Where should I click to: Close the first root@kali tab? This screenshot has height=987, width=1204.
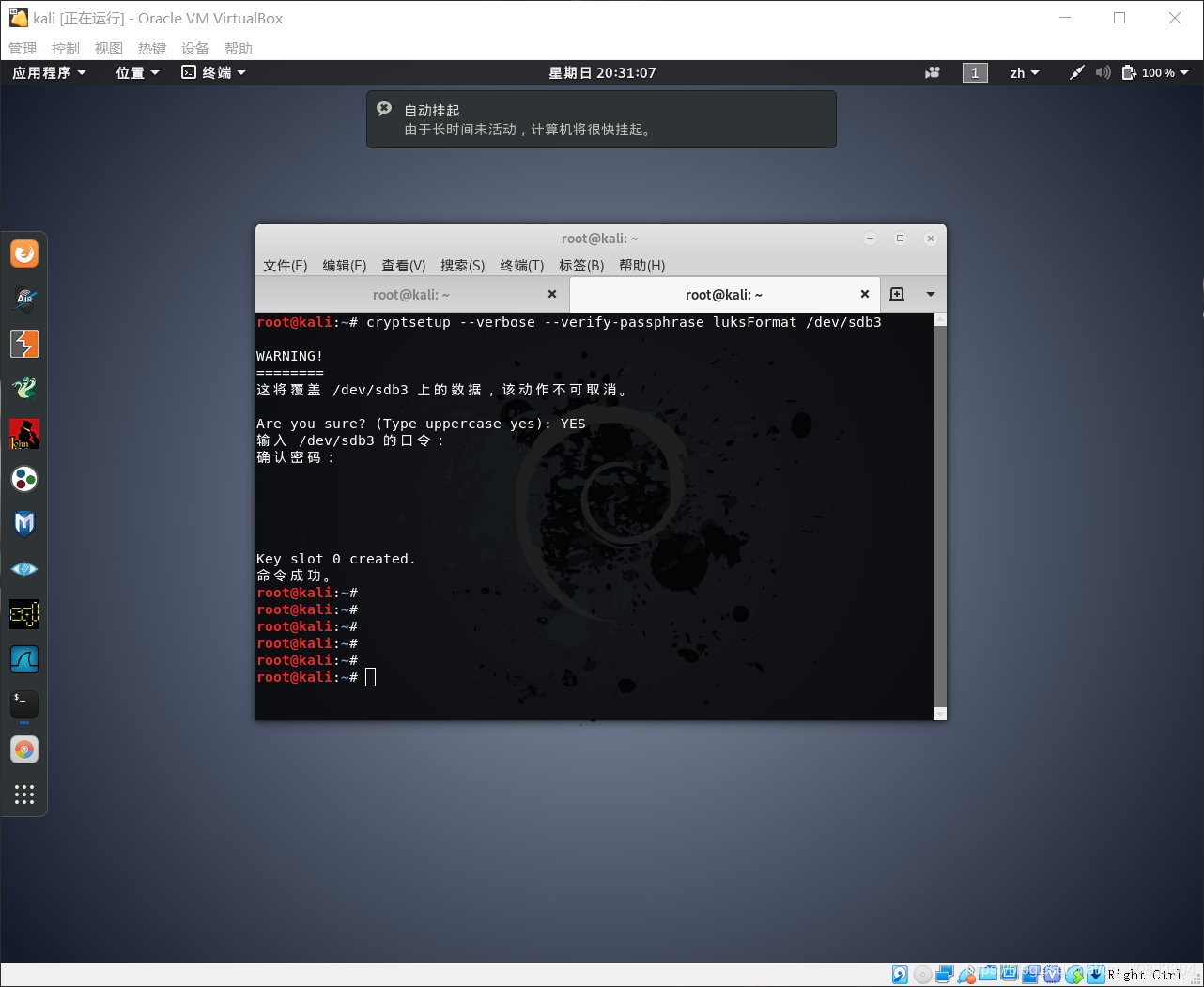tap(552, 294)
